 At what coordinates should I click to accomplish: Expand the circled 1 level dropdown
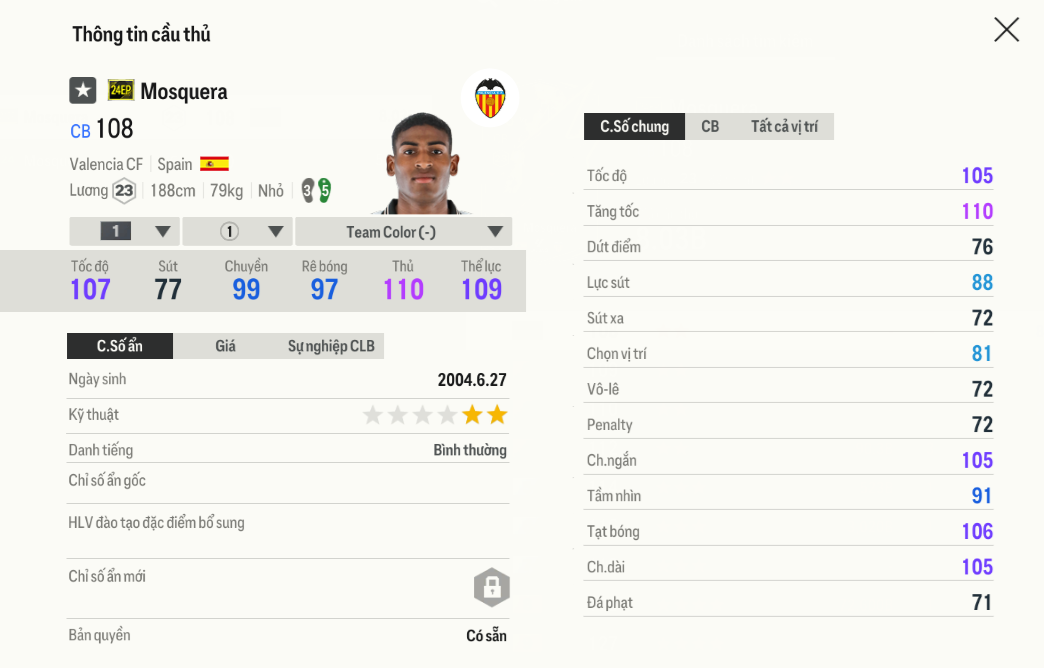238,232
